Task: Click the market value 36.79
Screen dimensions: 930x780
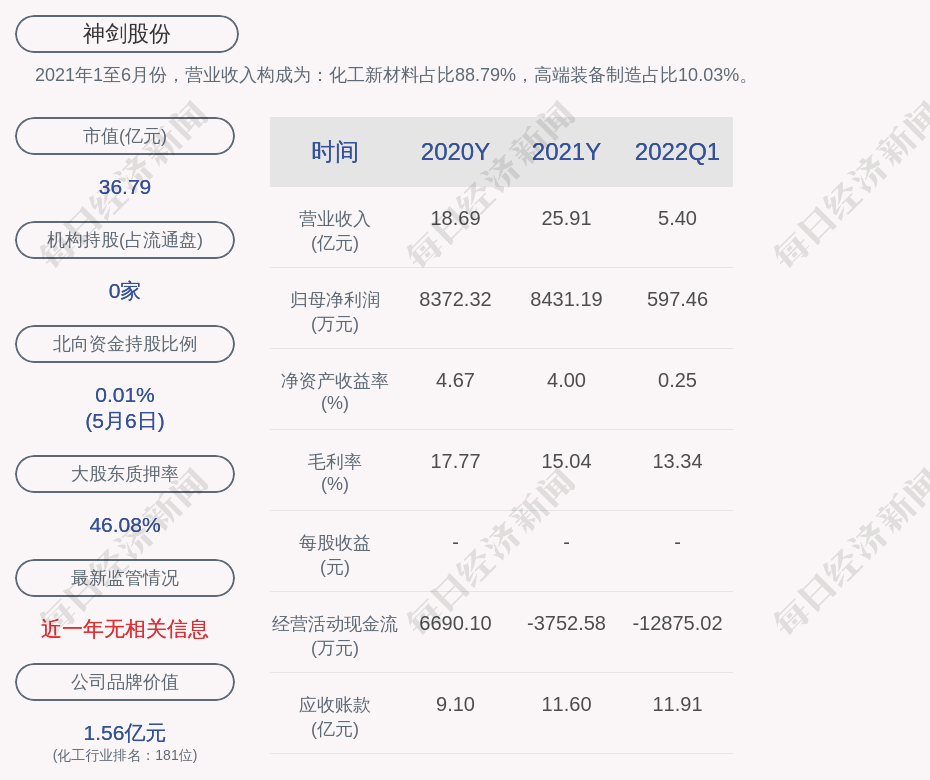Action: pyautogui.click(x=125, y=187)
